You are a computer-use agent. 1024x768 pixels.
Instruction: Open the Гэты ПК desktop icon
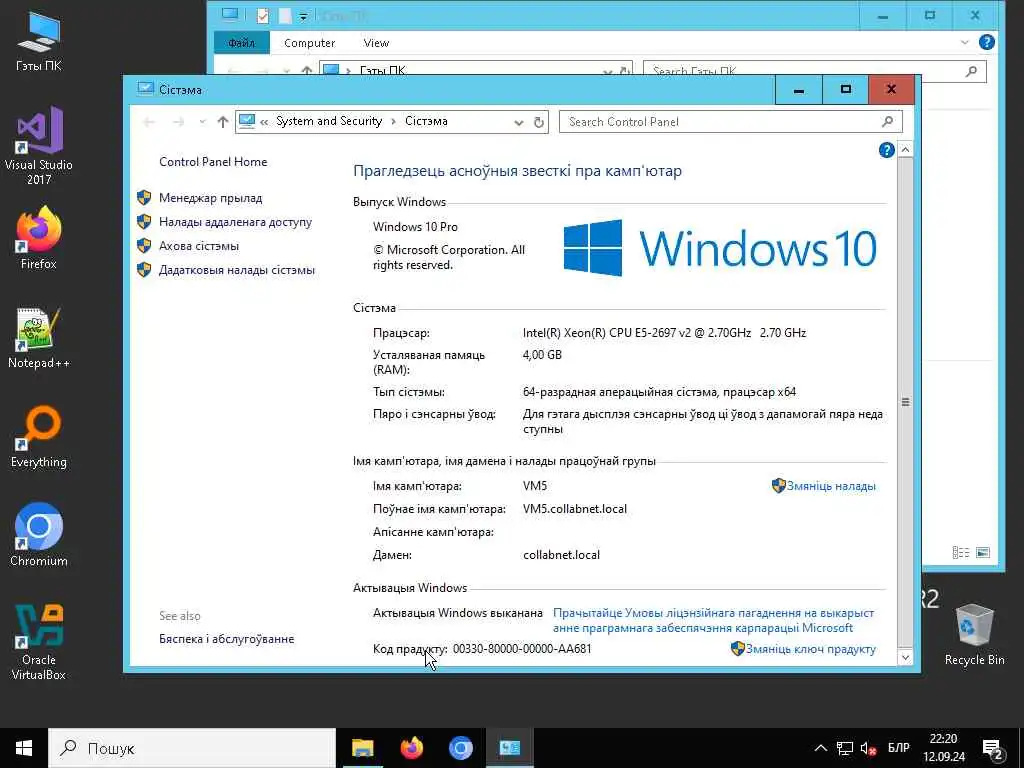(39, 42)
